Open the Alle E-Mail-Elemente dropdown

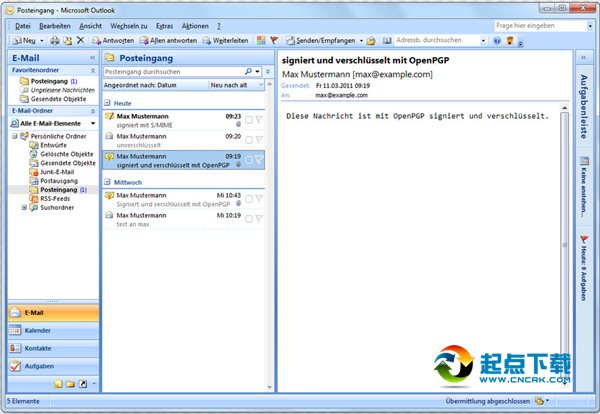(93, 123)
